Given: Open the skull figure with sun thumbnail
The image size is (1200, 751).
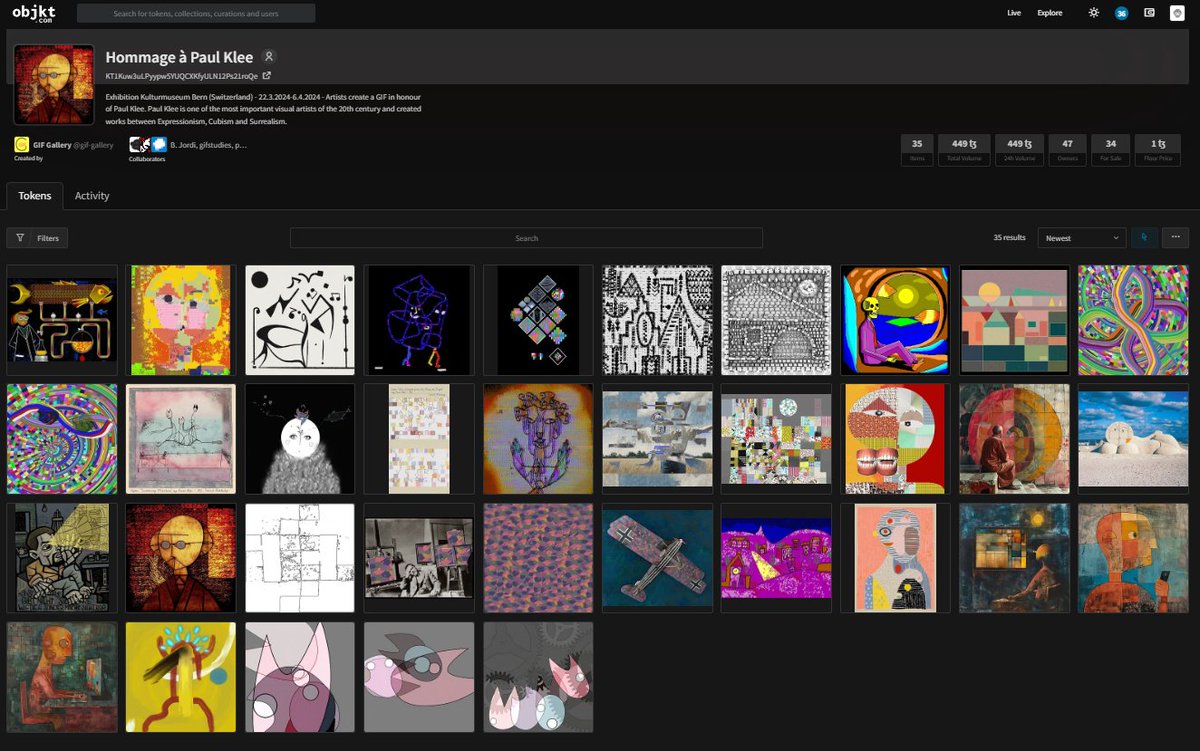Looking at the screenshot, I should (895, 320).
